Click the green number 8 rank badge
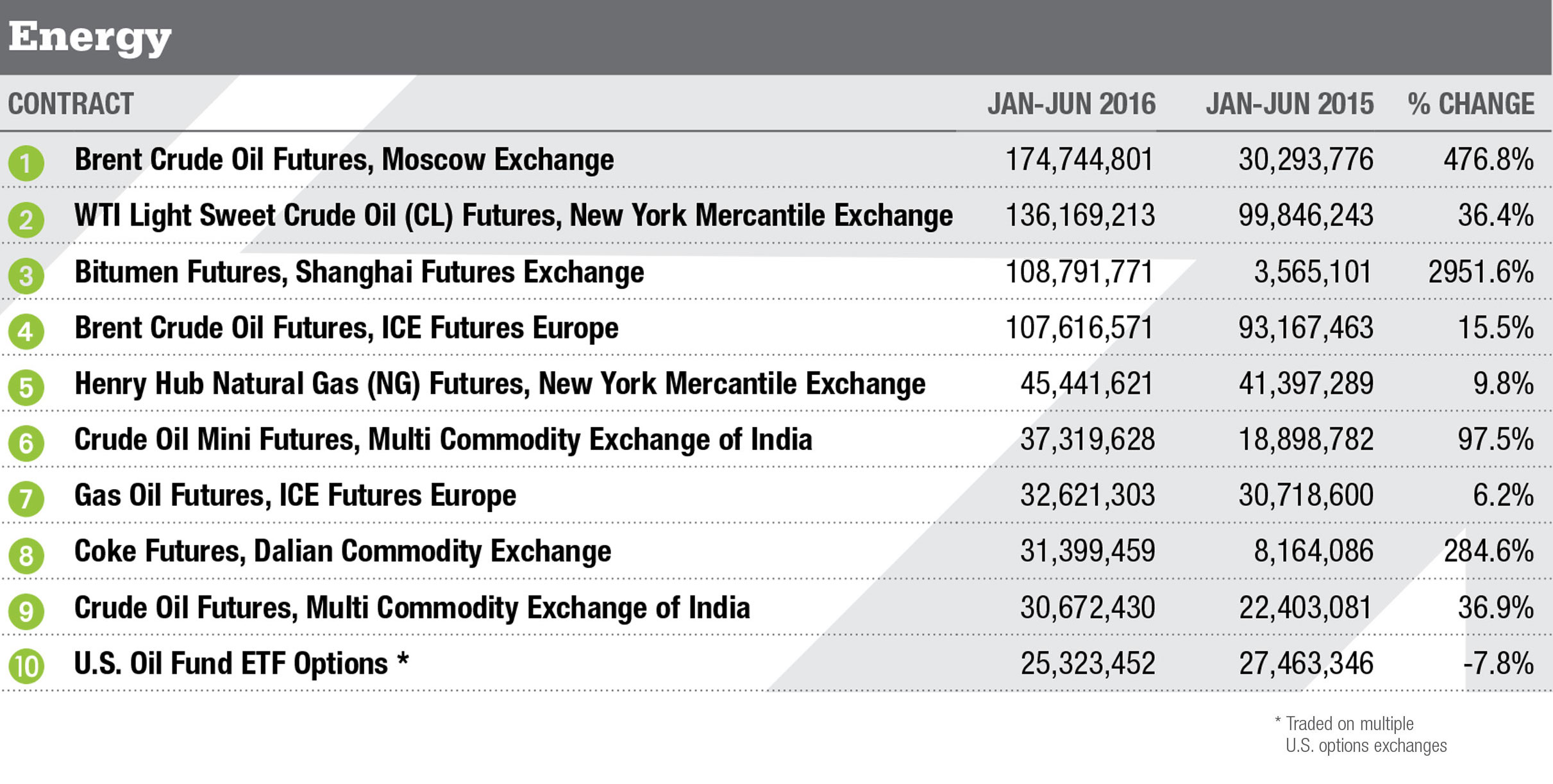 point(26,555)
